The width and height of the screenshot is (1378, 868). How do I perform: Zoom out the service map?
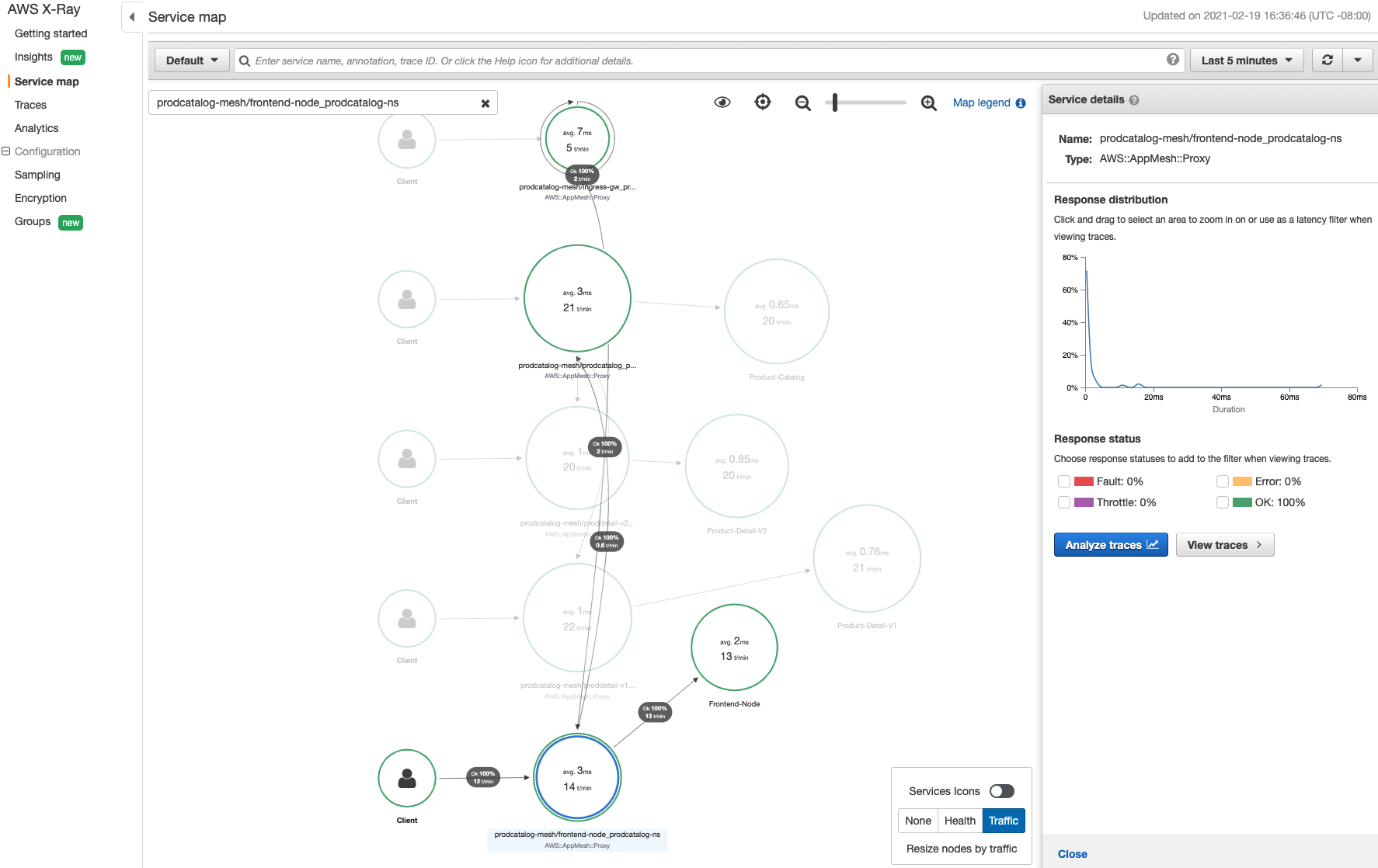(803, 103)
